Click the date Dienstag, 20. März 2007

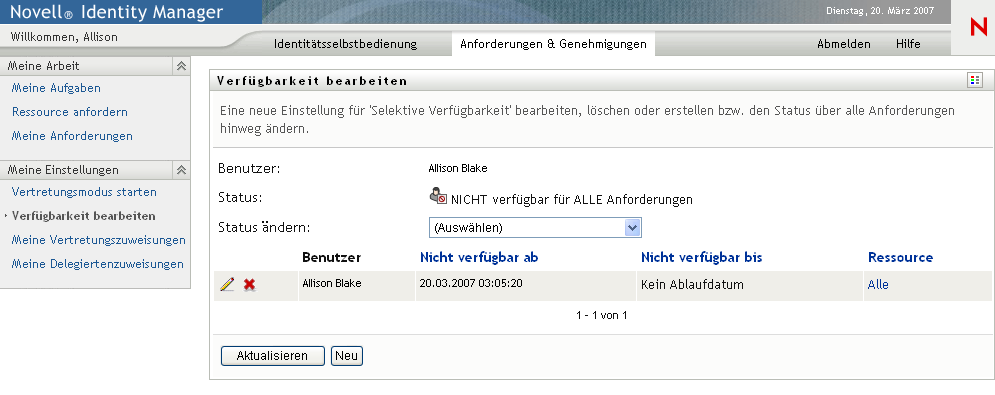point(880,11)
